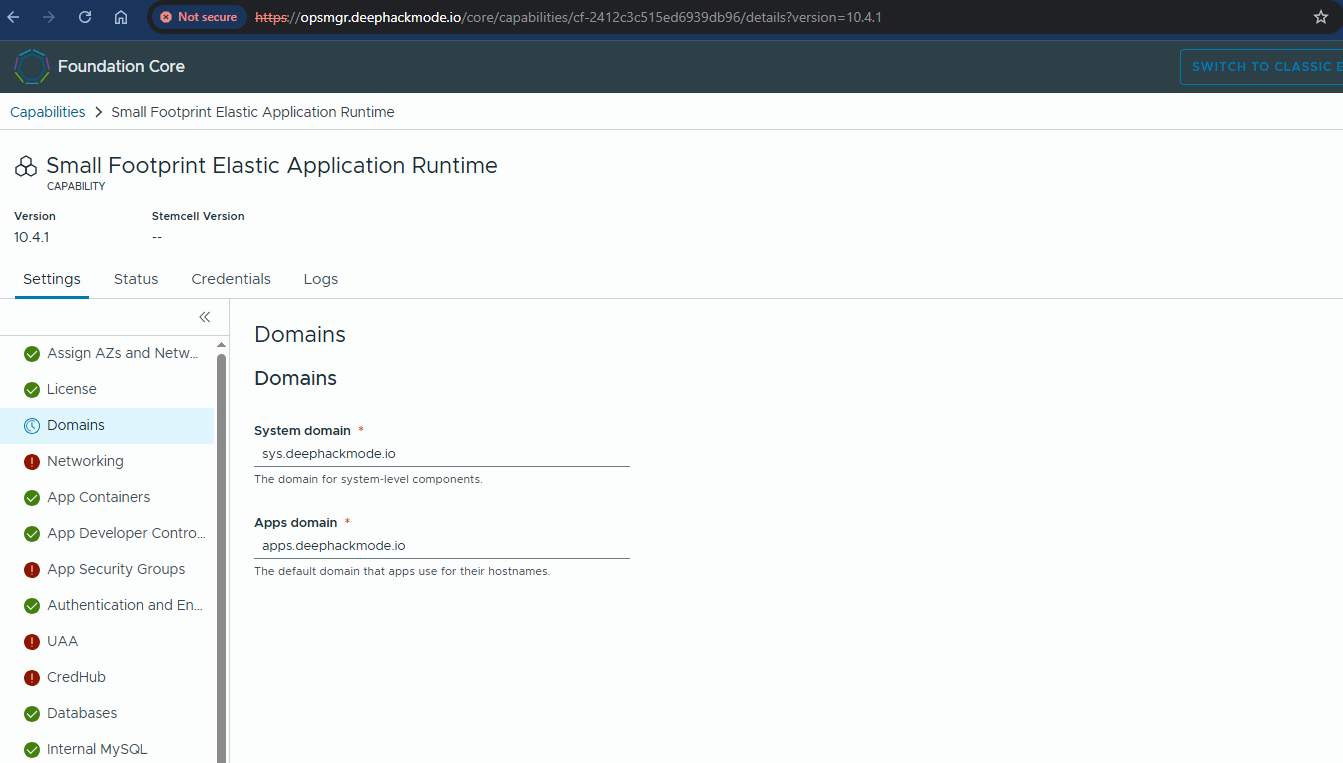Click the sidebar vertical scrollbar
Screen dimensions: 1343x763
pos(221,558)
